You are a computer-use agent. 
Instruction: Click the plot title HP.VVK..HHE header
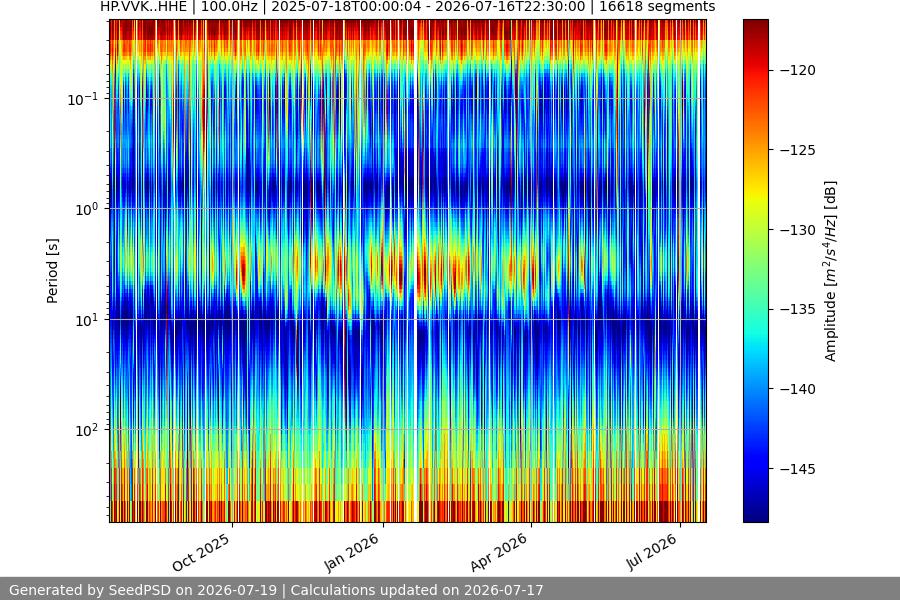[408, 7]
